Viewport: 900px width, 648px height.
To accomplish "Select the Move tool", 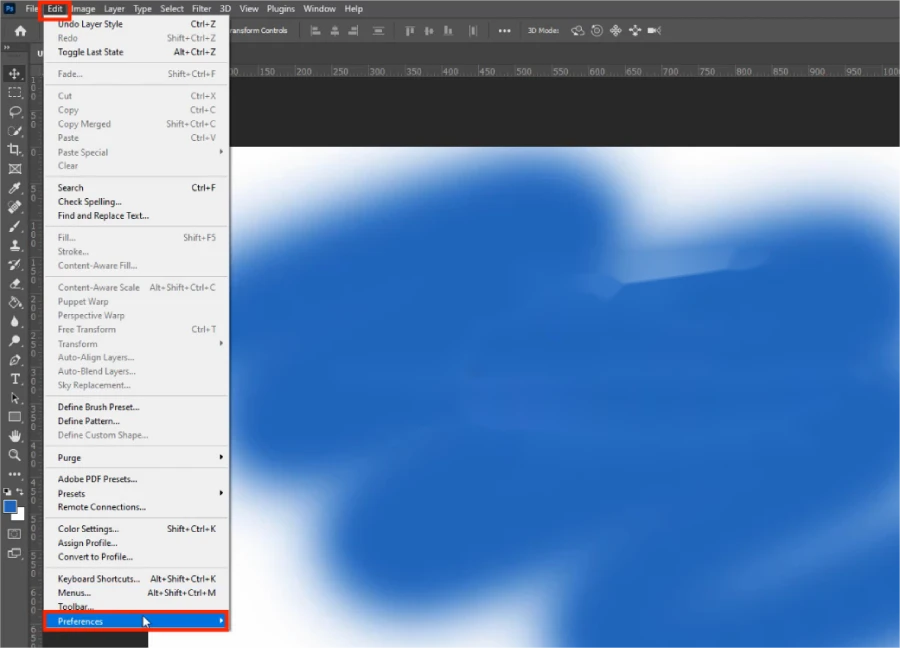I will coord(14,73).
